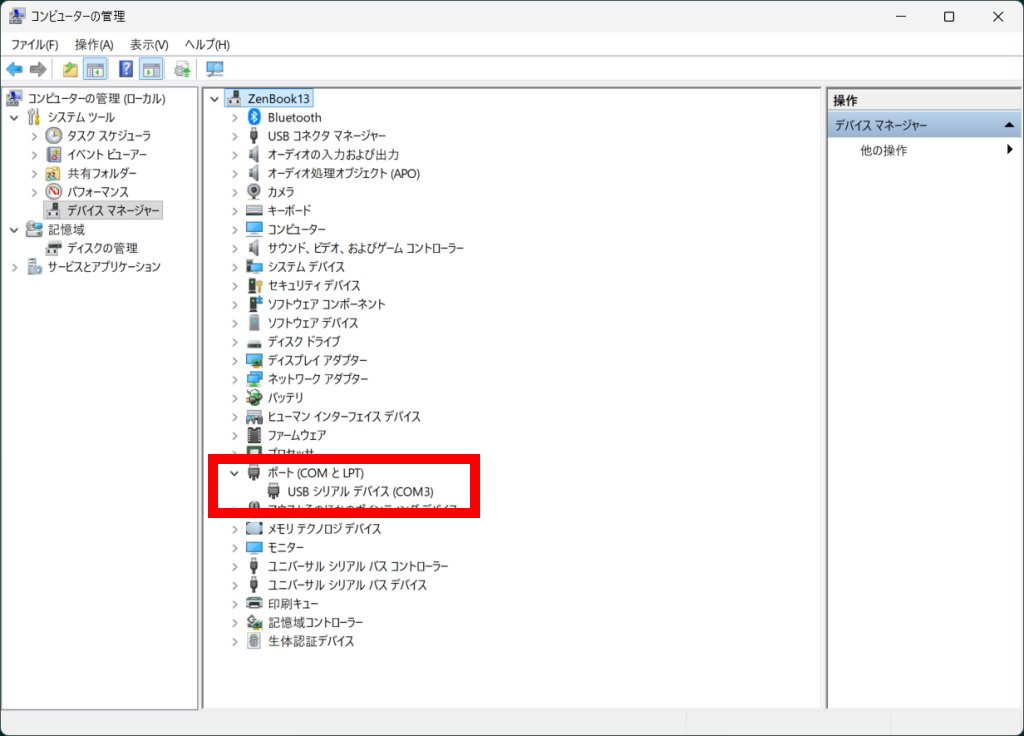This screenshot has width=1024, height=736.
Task: Click the back arrow toolbar icon
Action: [x=14, y=69]
